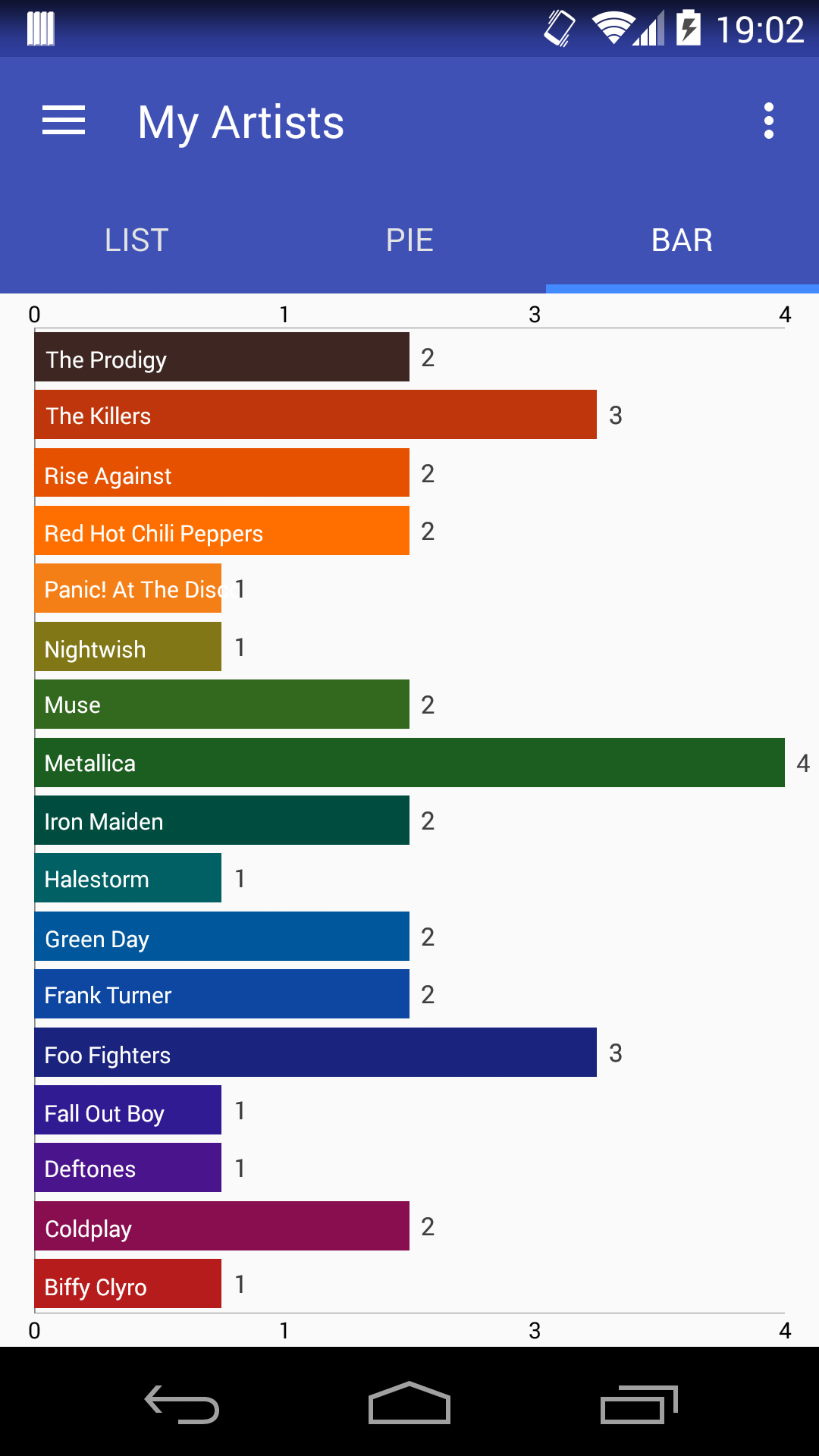
Task: Open the recent apps switcher
Action: [639, 1404]
